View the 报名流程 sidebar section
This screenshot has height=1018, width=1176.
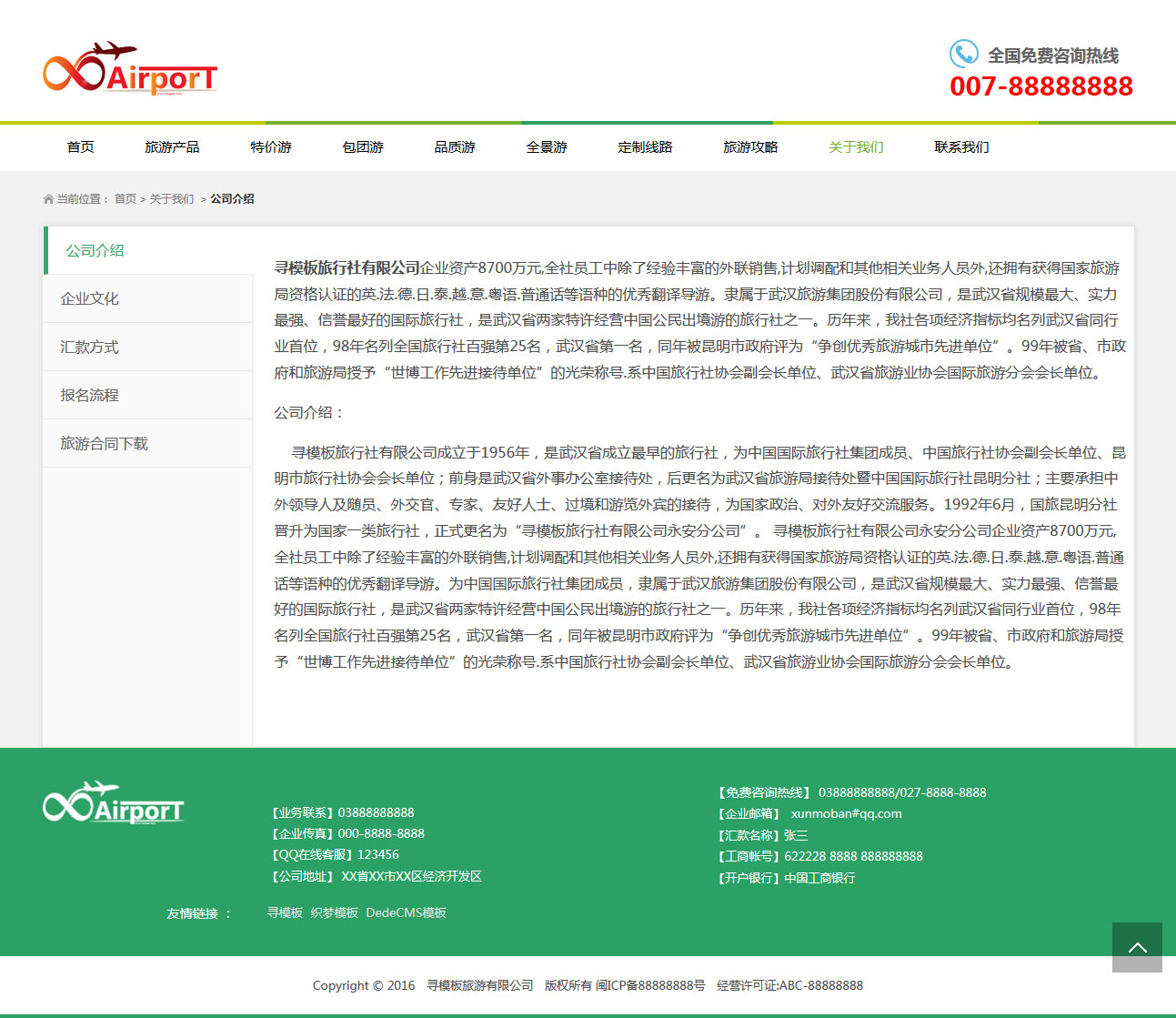point(89,396)
